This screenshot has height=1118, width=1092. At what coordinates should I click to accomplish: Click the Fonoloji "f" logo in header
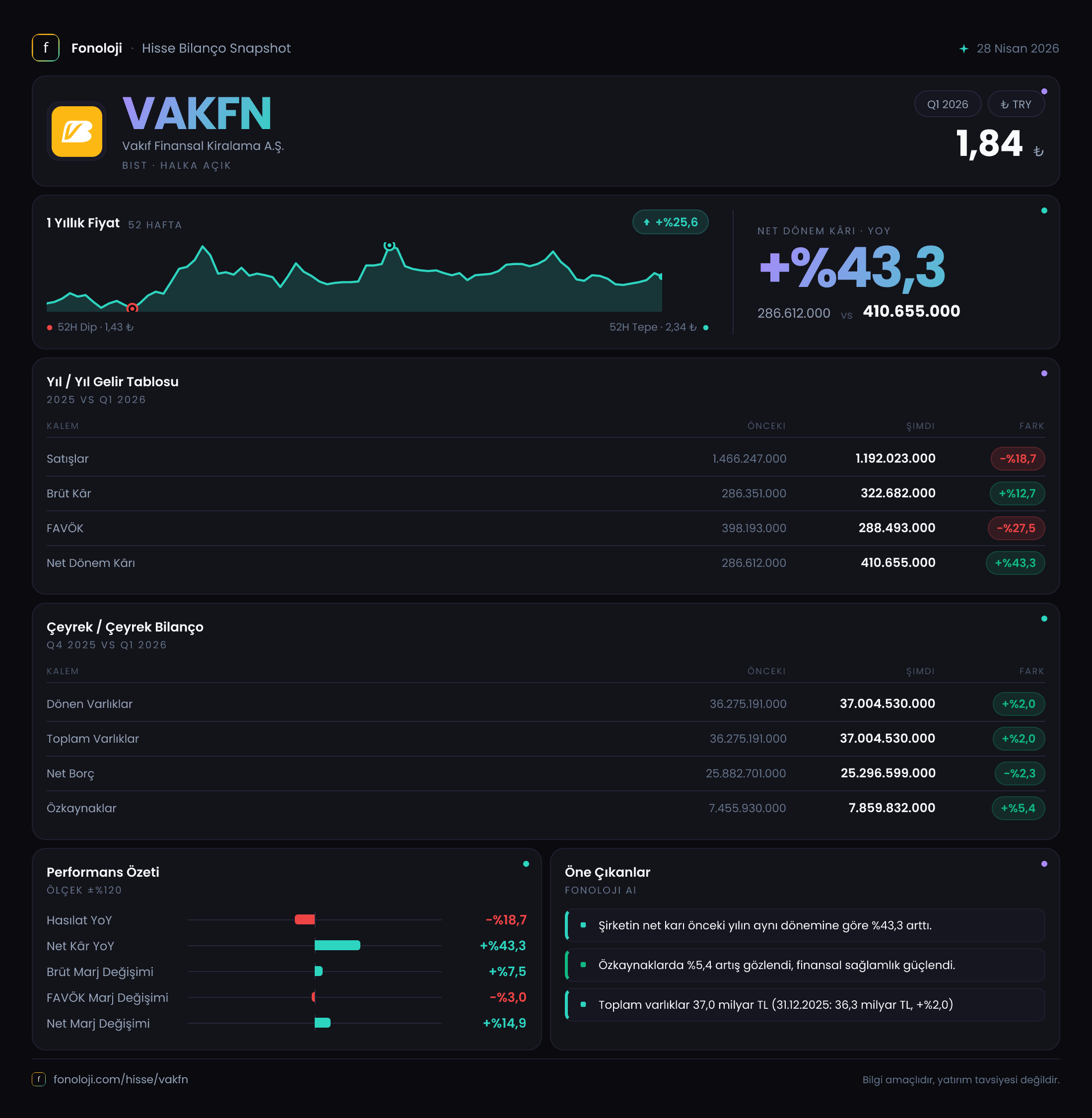point(45,48)
